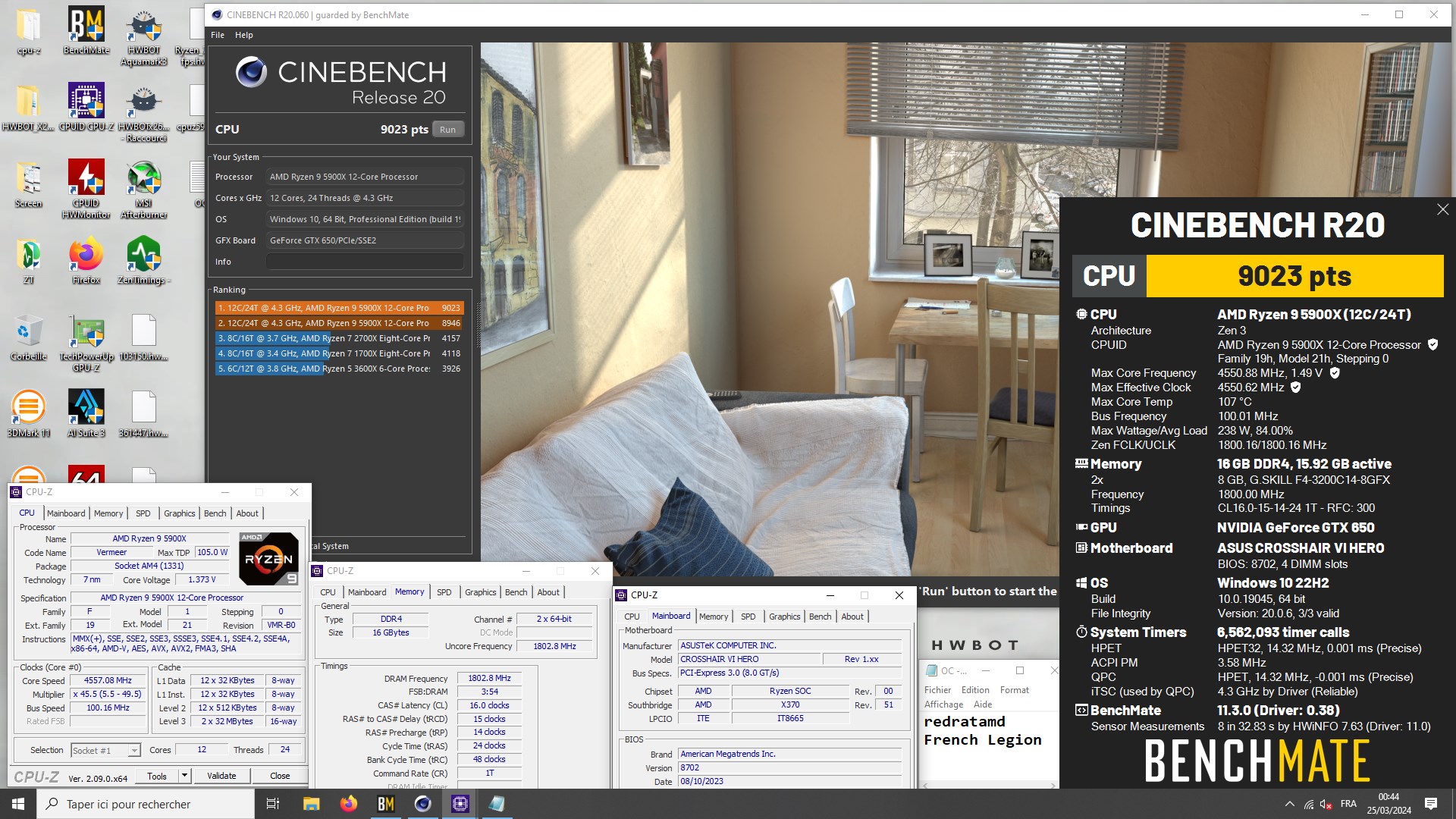Click the Close button in CPU-Z
This screenshot has width=1456, height=819.
coord(280,776)
